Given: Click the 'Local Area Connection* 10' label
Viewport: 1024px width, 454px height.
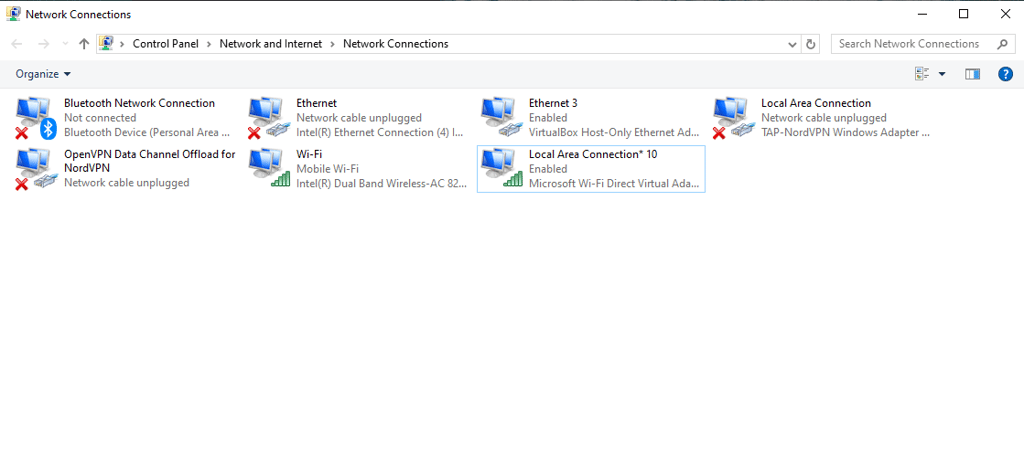Looking at the screenshot, I should pyautogui.click(x=593, y=154).
